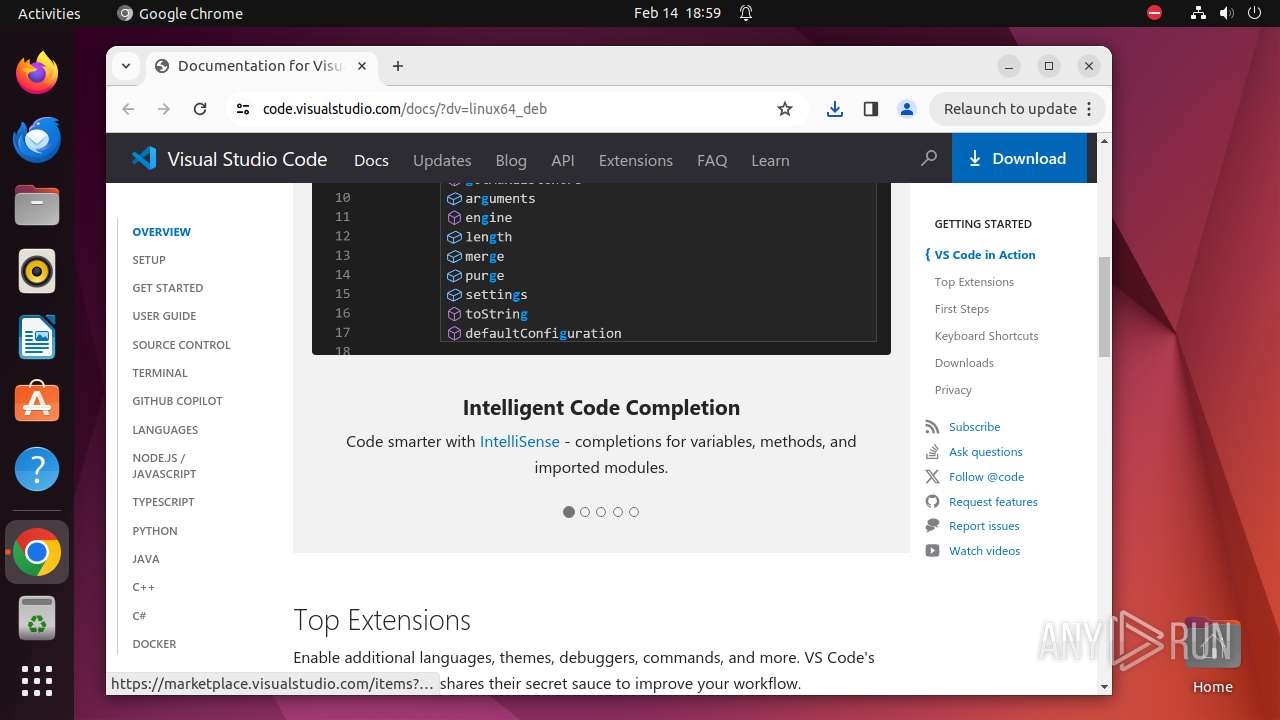Open a new Chrome tab
Screen dimensions: 1280x720
click(x=398, y=66)
